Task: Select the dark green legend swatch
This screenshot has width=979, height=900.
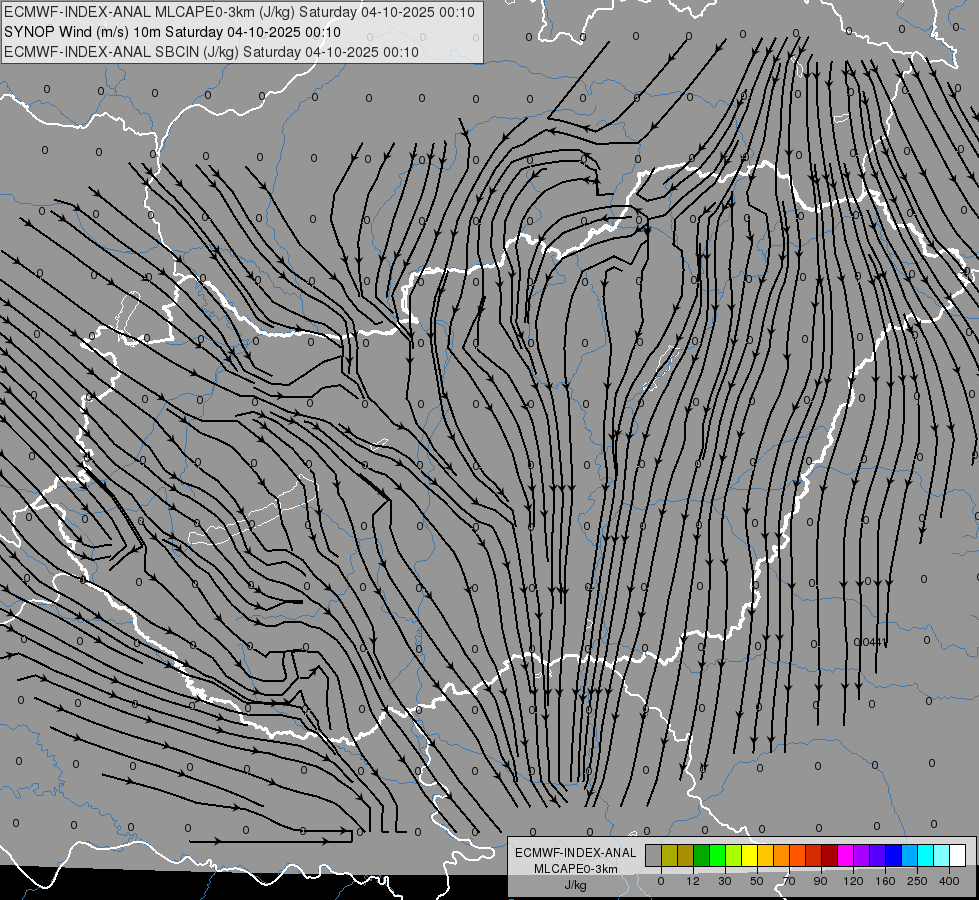Action: click(x=702, y=855)
